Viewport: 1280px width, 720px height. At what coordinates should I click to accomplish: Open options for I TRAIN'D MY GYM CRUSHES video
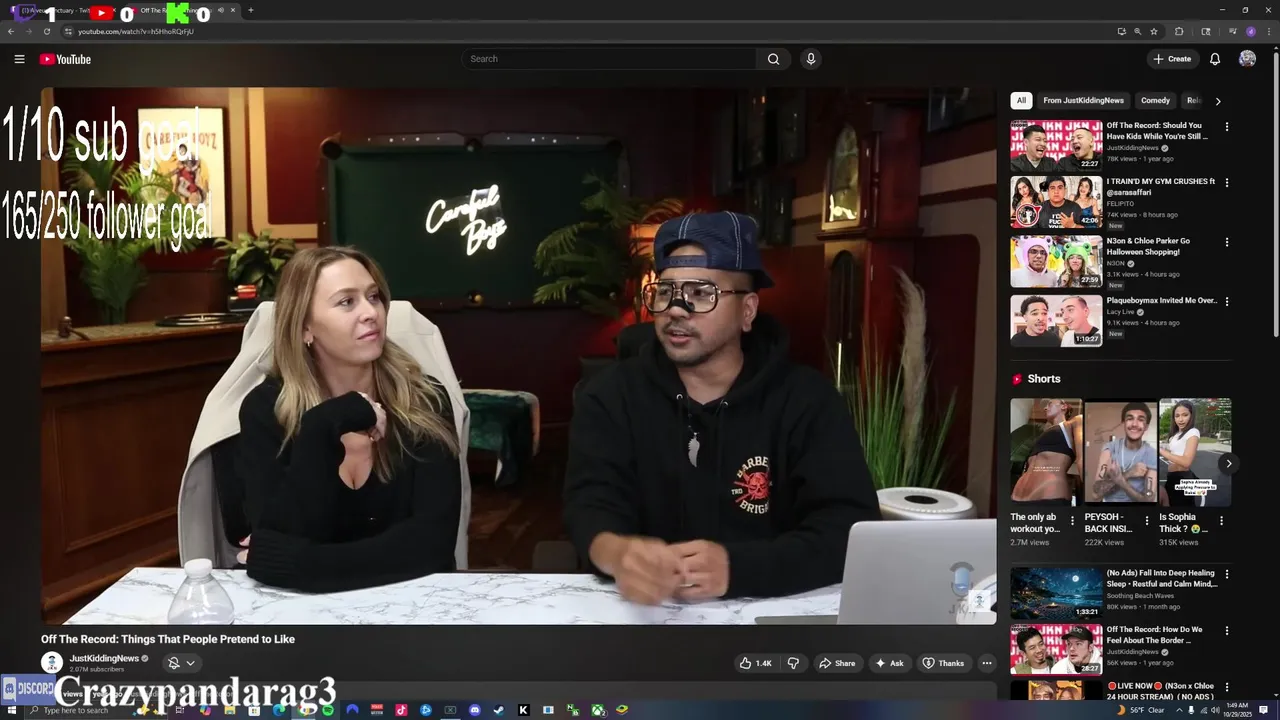click(1227, 183)
